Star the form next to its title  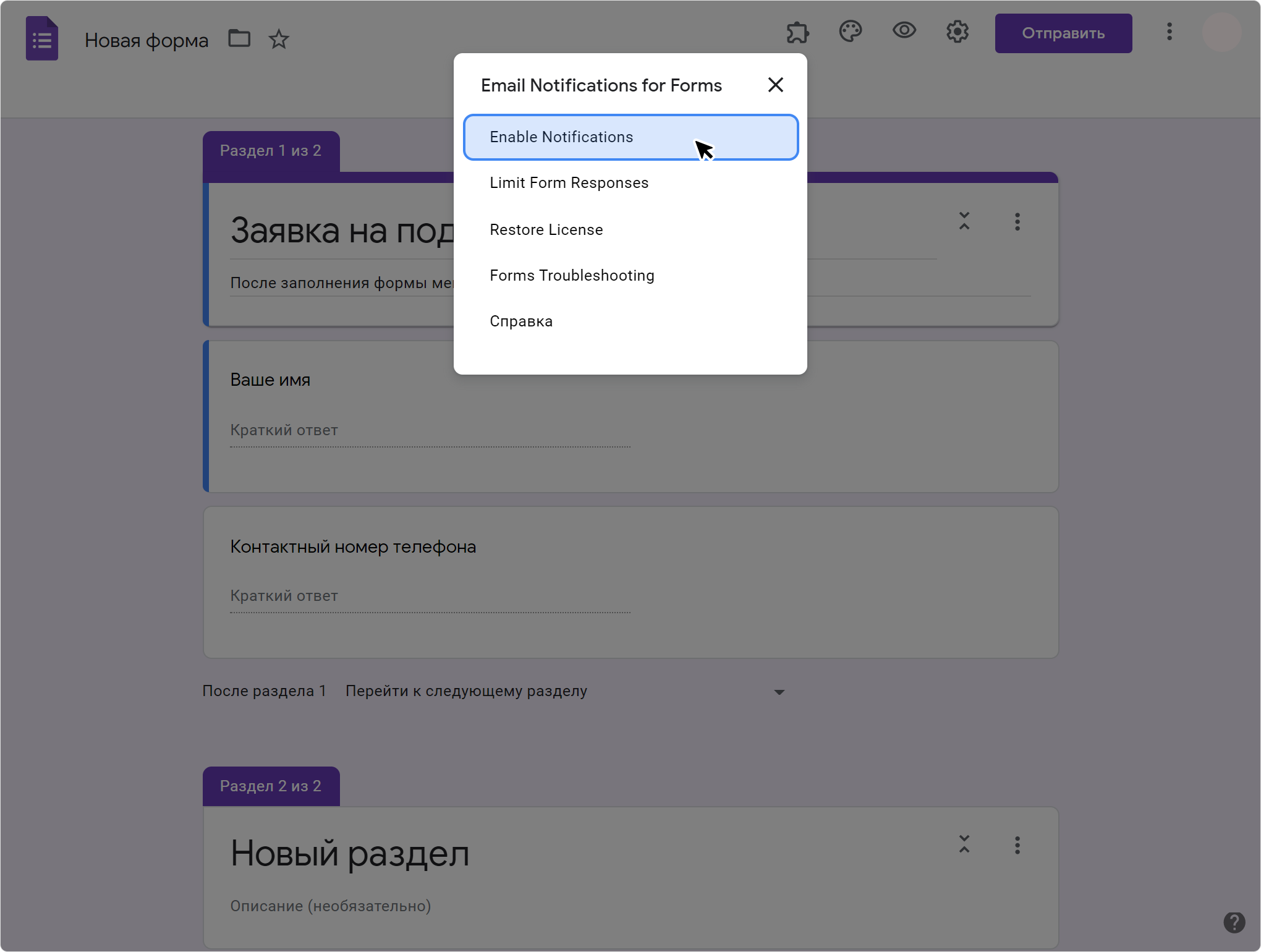(278, 39)
